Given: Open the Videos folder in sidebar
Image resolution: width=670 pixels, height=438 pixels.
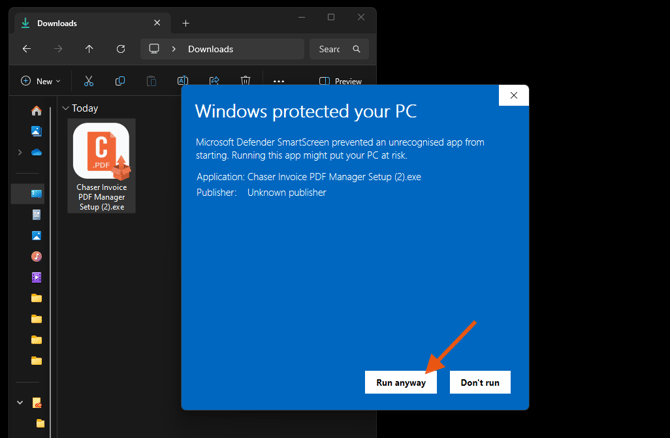Looking at the screenshot, I should point(37,277).
